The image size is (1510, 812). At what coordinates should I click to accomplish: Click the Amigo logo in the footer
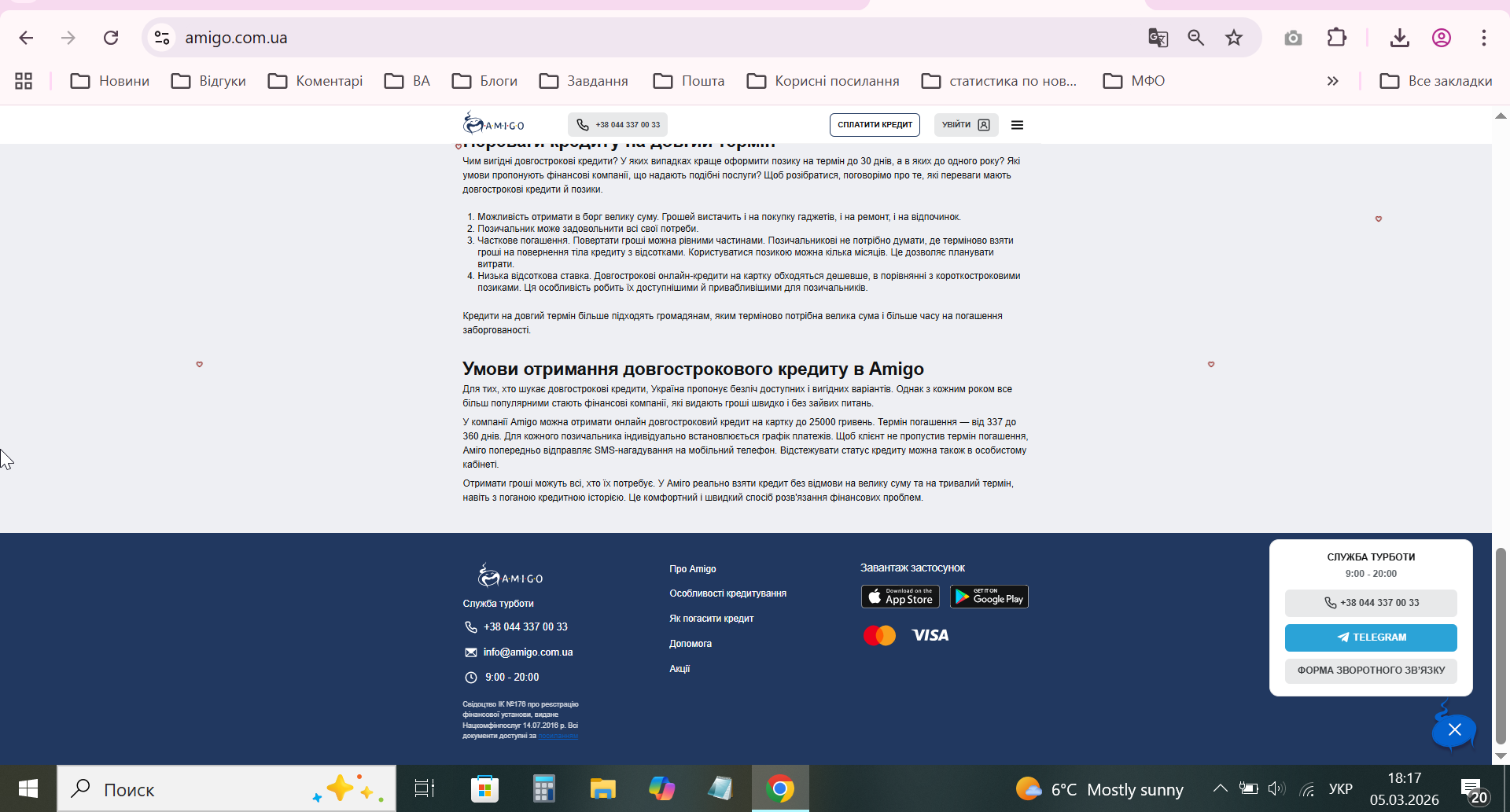click(x=510, y=575)
